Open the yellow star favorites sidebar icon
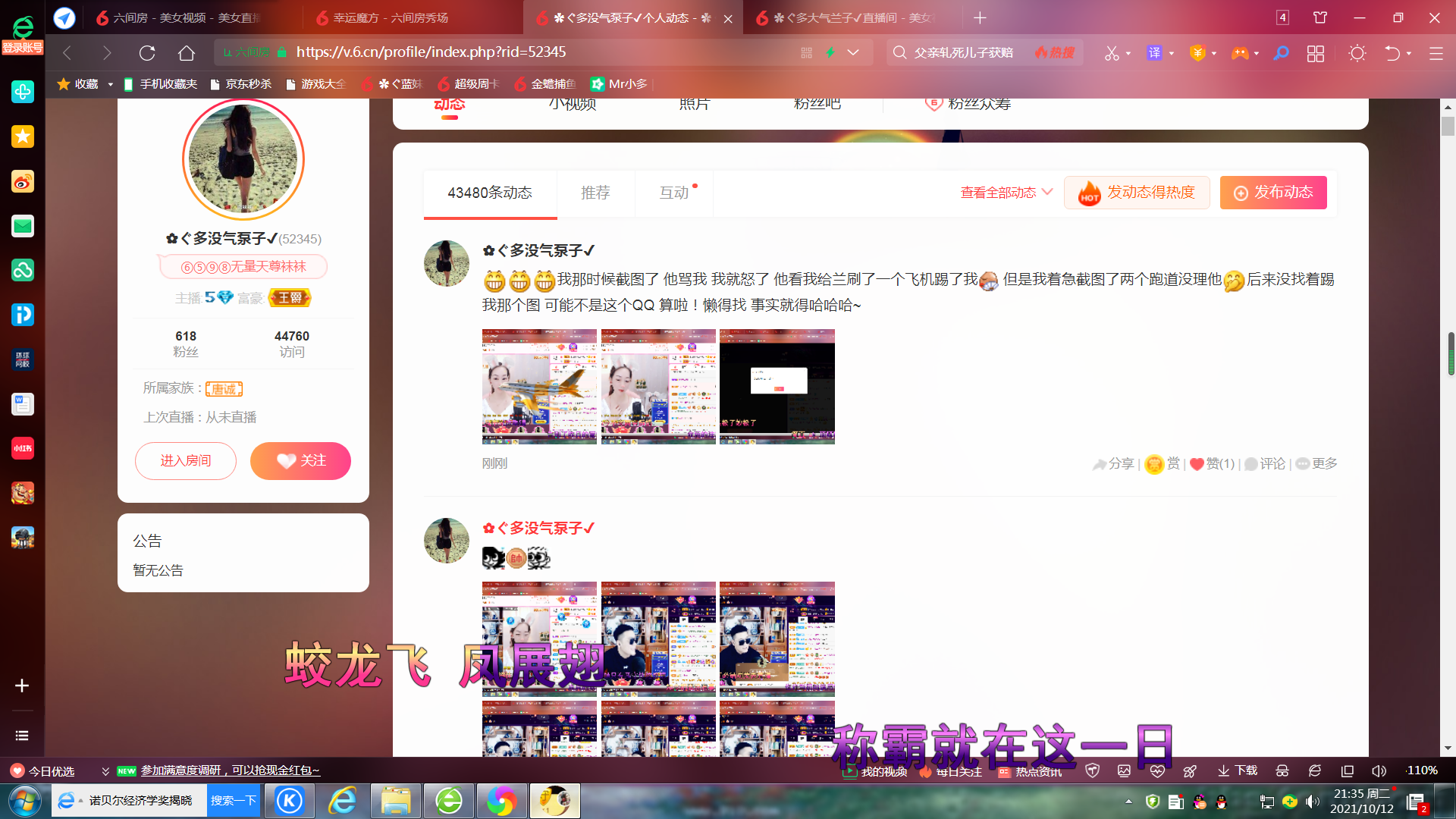Screen dimensions: 1456x819 (23, 136)
